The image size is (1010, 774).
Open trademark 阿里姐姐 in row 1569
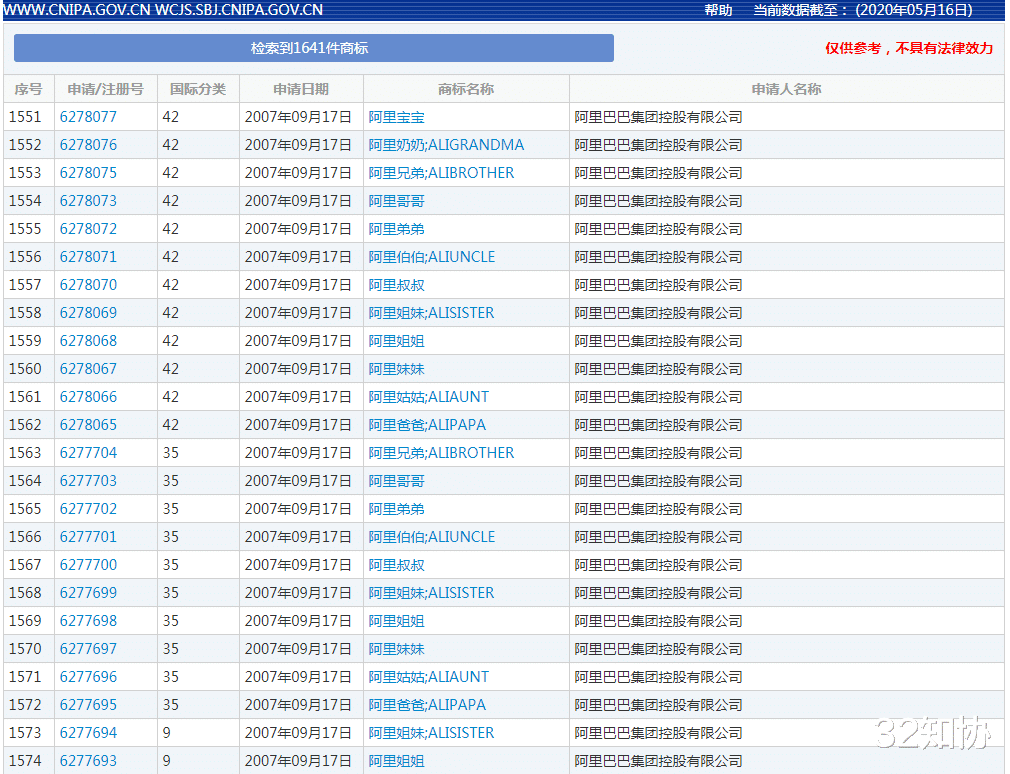pos(396,621)
